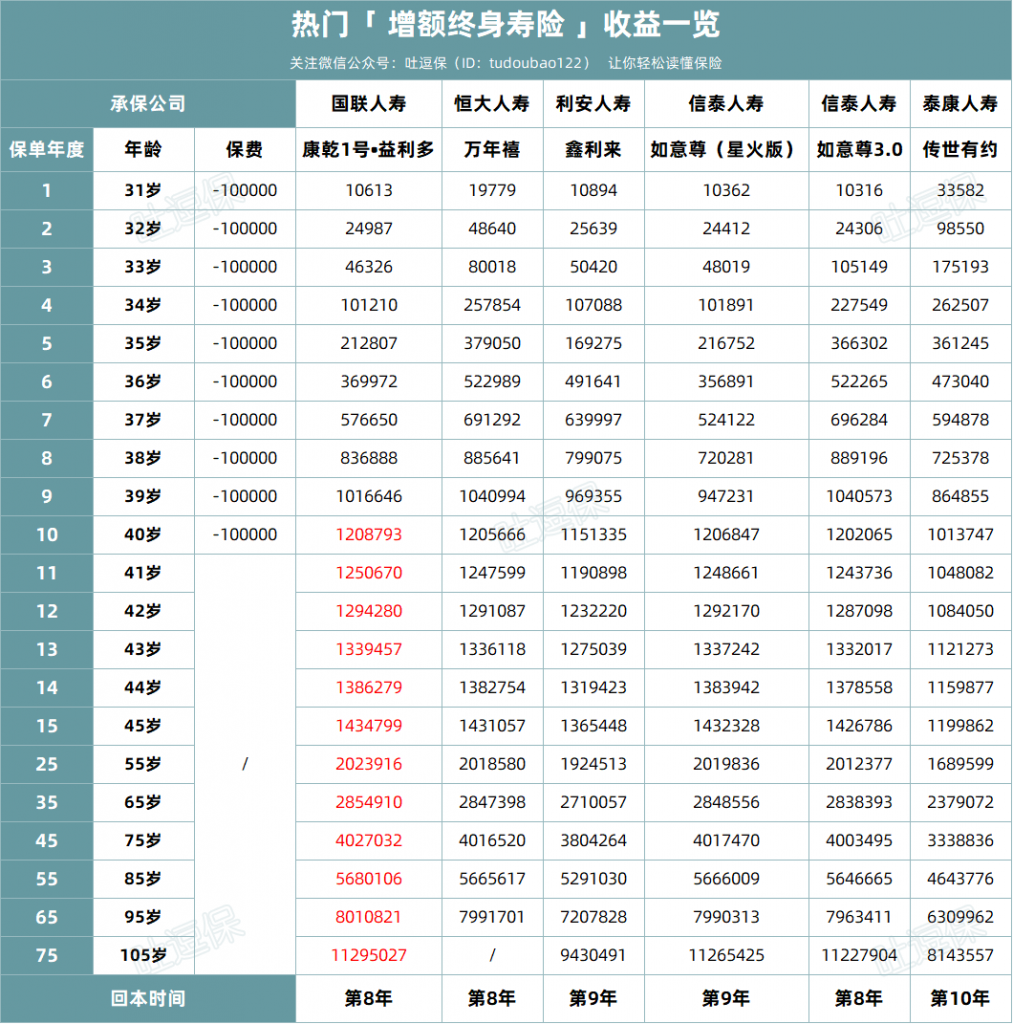This screenshot has height=1024, width=1013.
Task: Click the value 105149
Action: click(x=859, y=266)
